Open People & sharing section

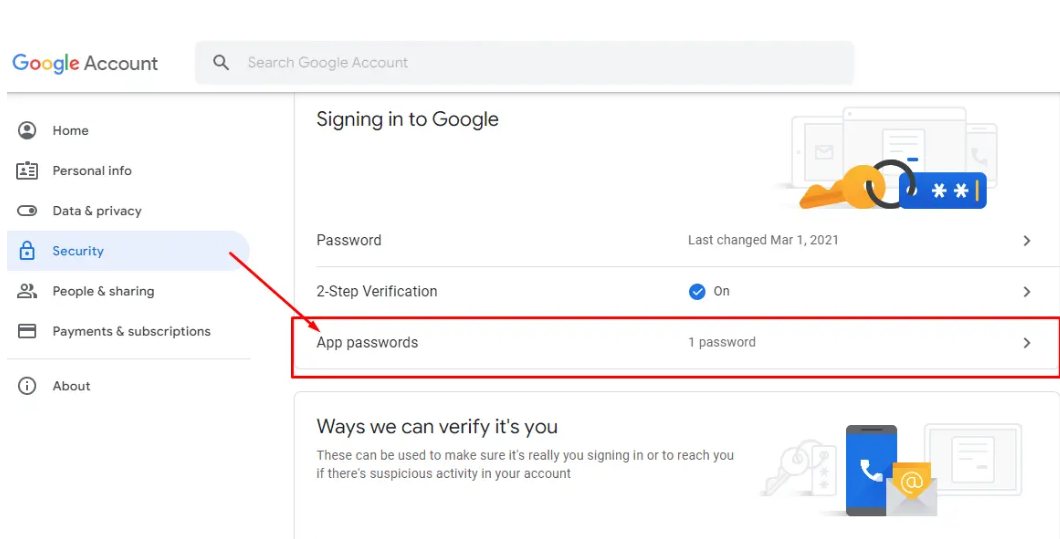click(x=103, y=291)
